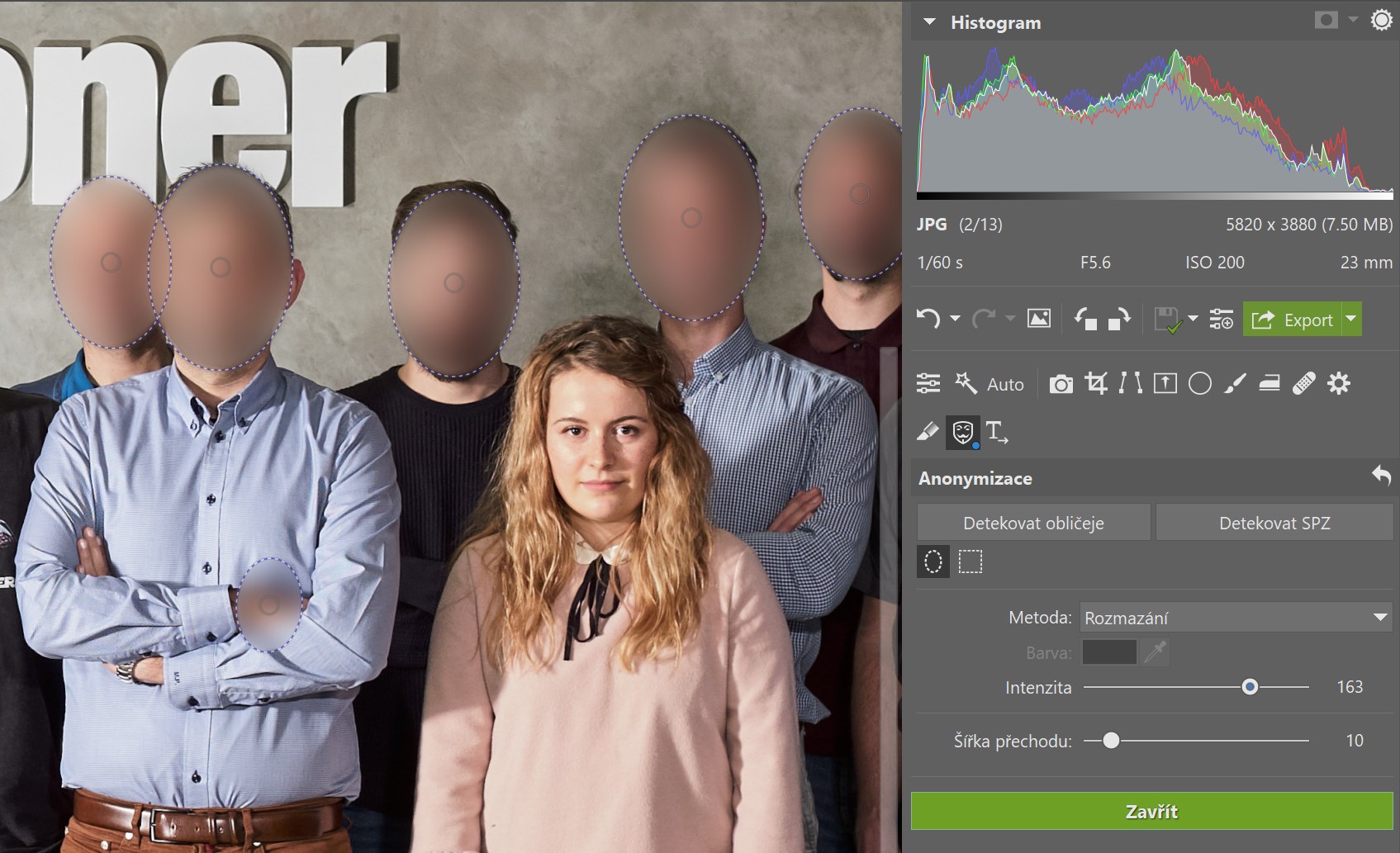Screen dimensions: 1400x853
Task: Adjust the Intenzita slider handle
Action: 1250,687
